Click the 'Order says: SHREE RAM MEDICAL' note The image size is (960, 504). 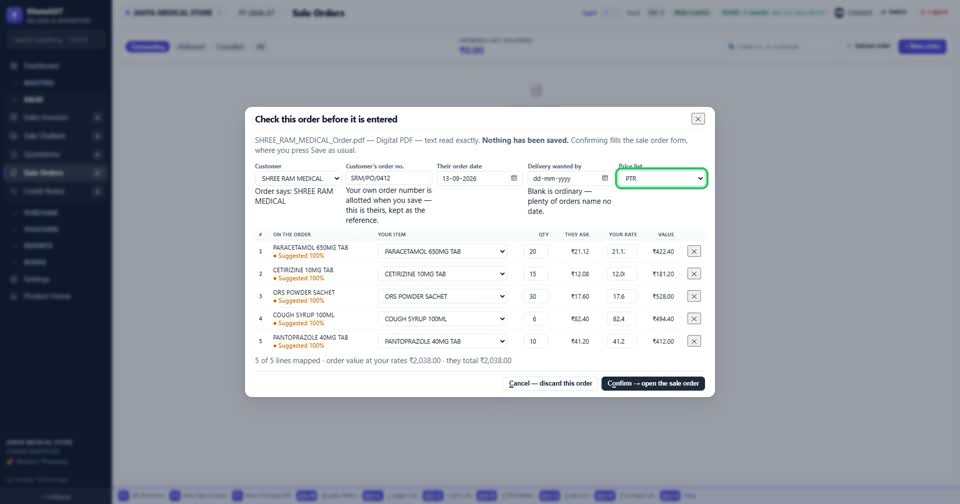[x=294, y=196]
